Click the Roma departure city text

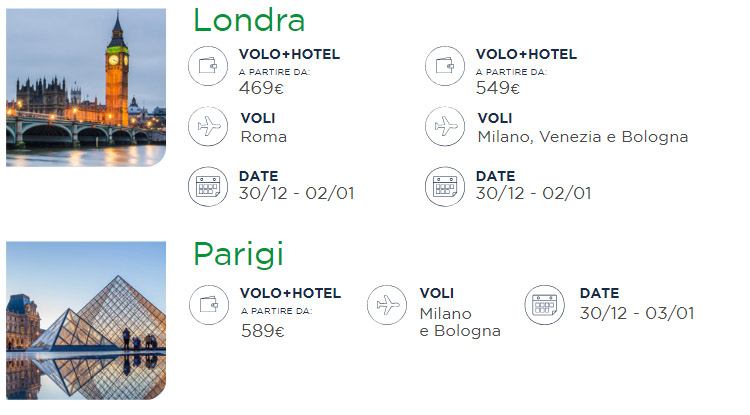264,137
